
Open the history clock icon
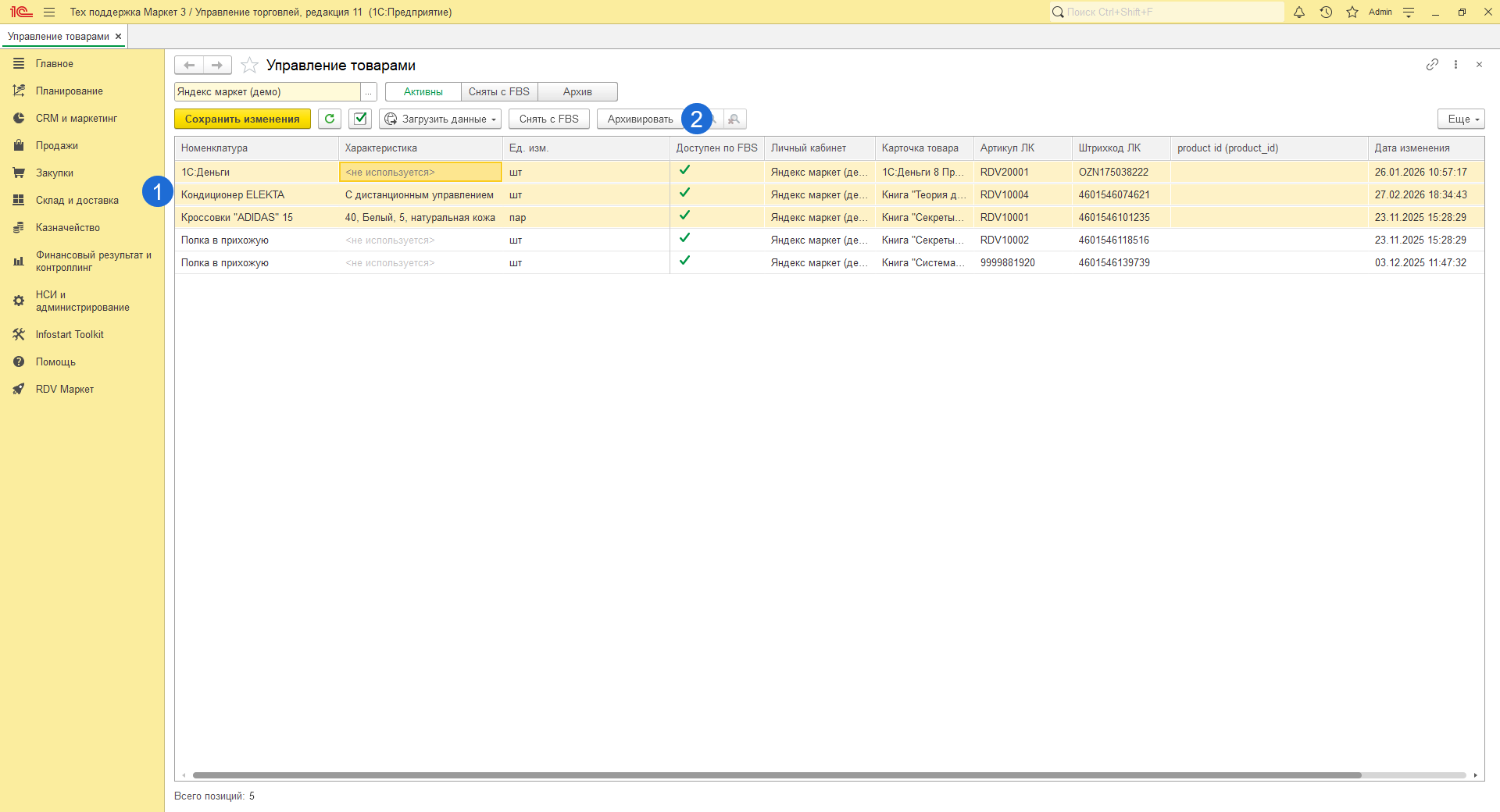1326,12
